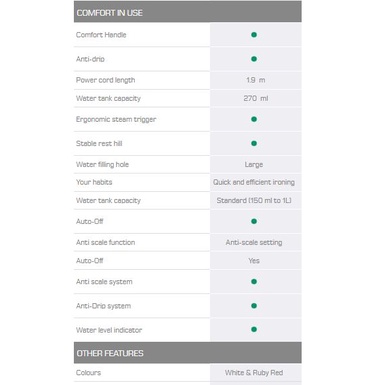Select the COMFORT IN USE section header
Screen dimensions: 385x385
(x=188, y=12)
